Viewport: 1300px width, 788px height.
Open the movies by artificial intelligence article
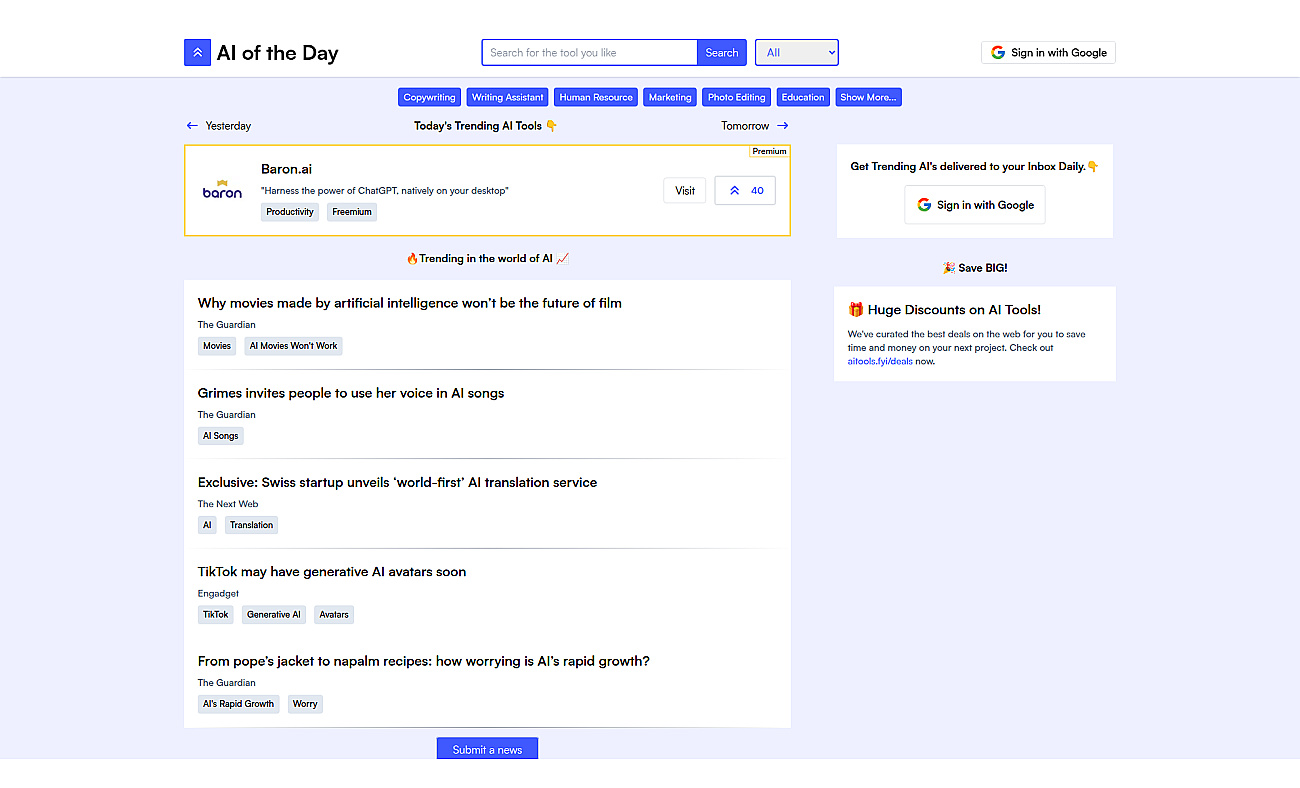point(410,303)
